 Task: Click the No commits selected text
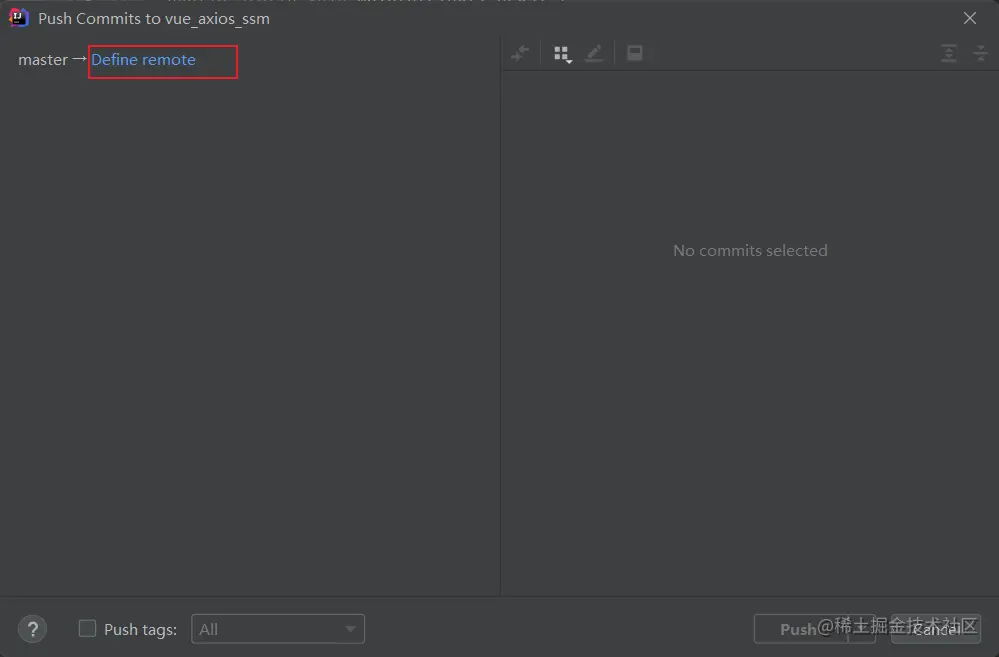click(x=750, y=250)
